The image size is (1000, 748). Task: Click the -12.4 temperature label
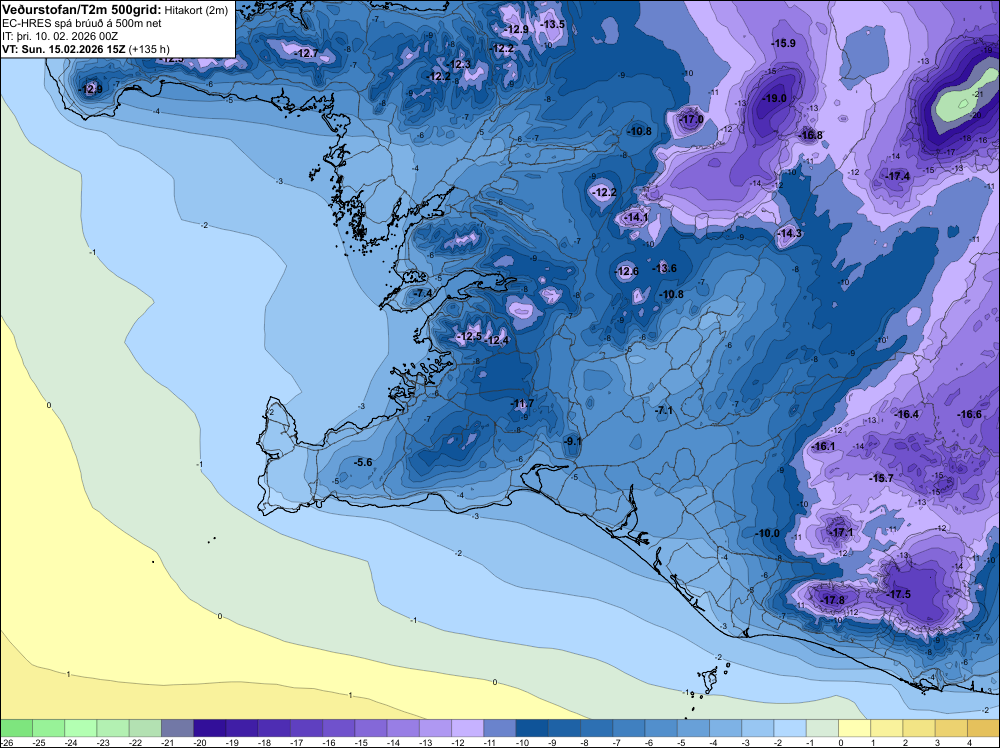coord(497,341)
